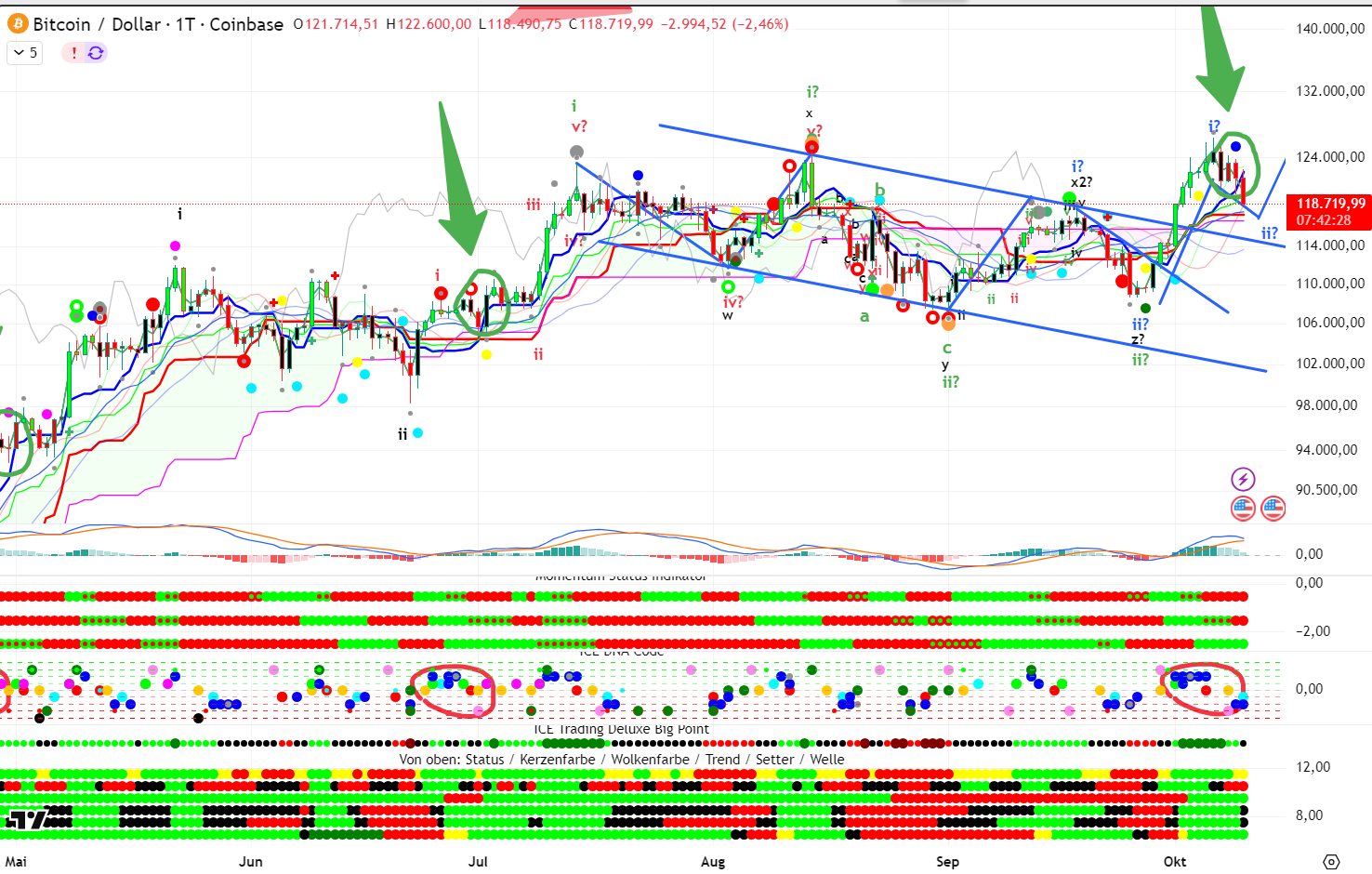Click the orange Bitcoin symbol logo
This screenshot has height=874, width=1372.
point(18,23)
